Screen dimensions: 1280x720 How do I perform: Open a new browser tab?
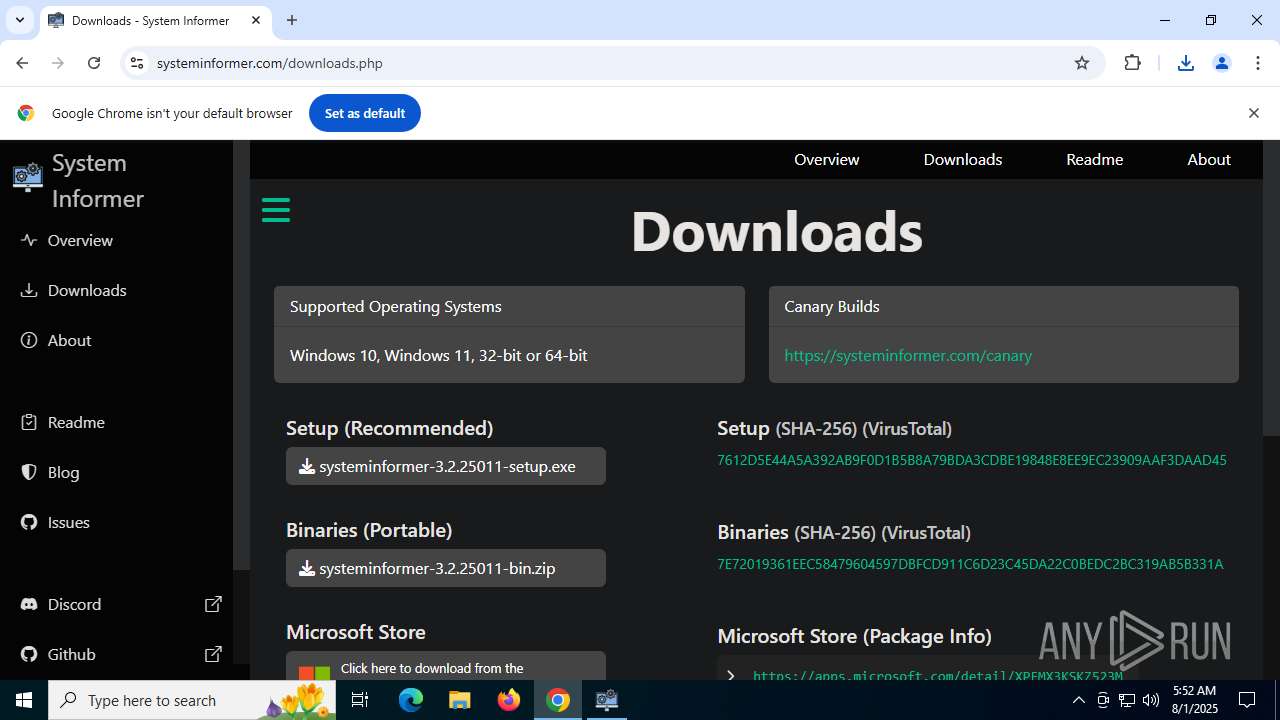292,20
